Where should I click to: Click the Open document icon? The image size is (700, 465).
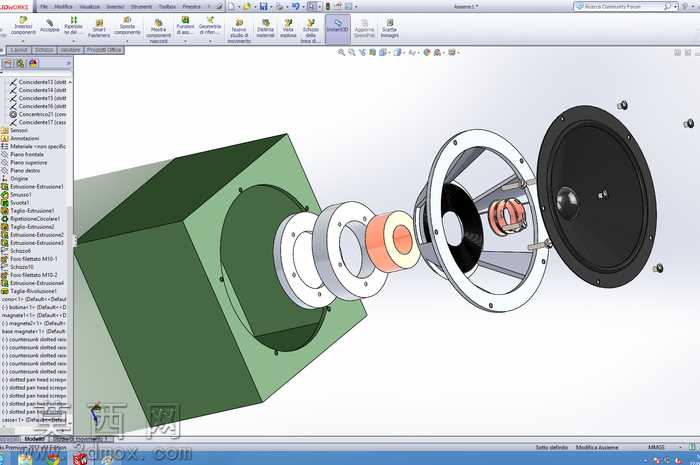point(247,6)
